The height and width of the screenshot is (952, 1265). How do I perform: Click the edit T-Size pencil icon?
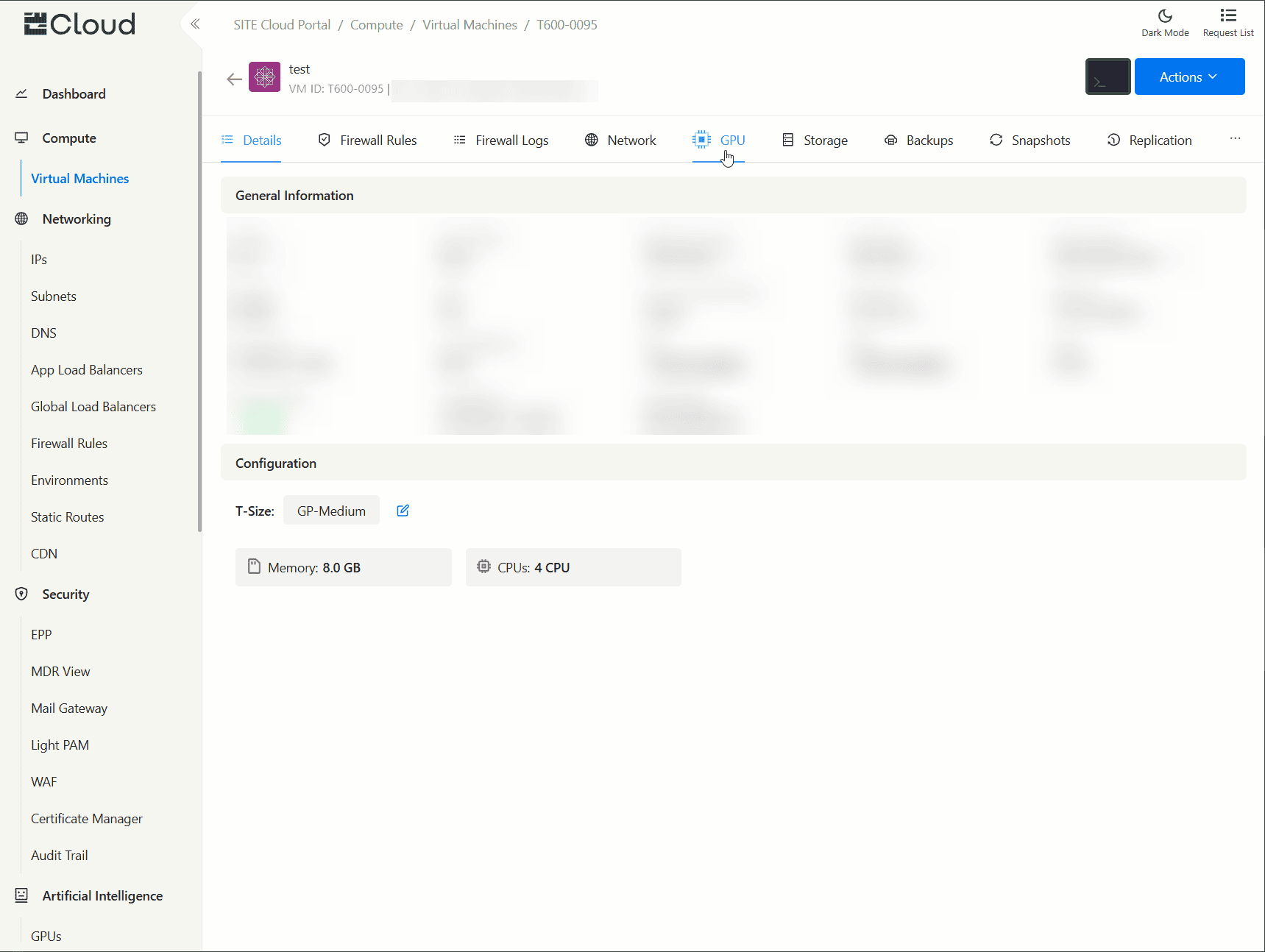click(x=403, y=511)
